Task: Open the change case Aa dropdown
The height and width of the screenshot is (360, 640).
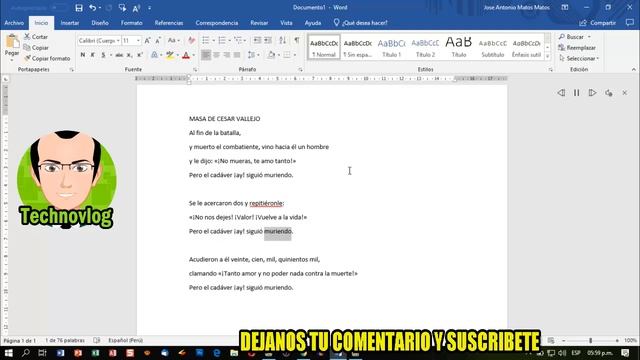Action: tap(173, 40)
